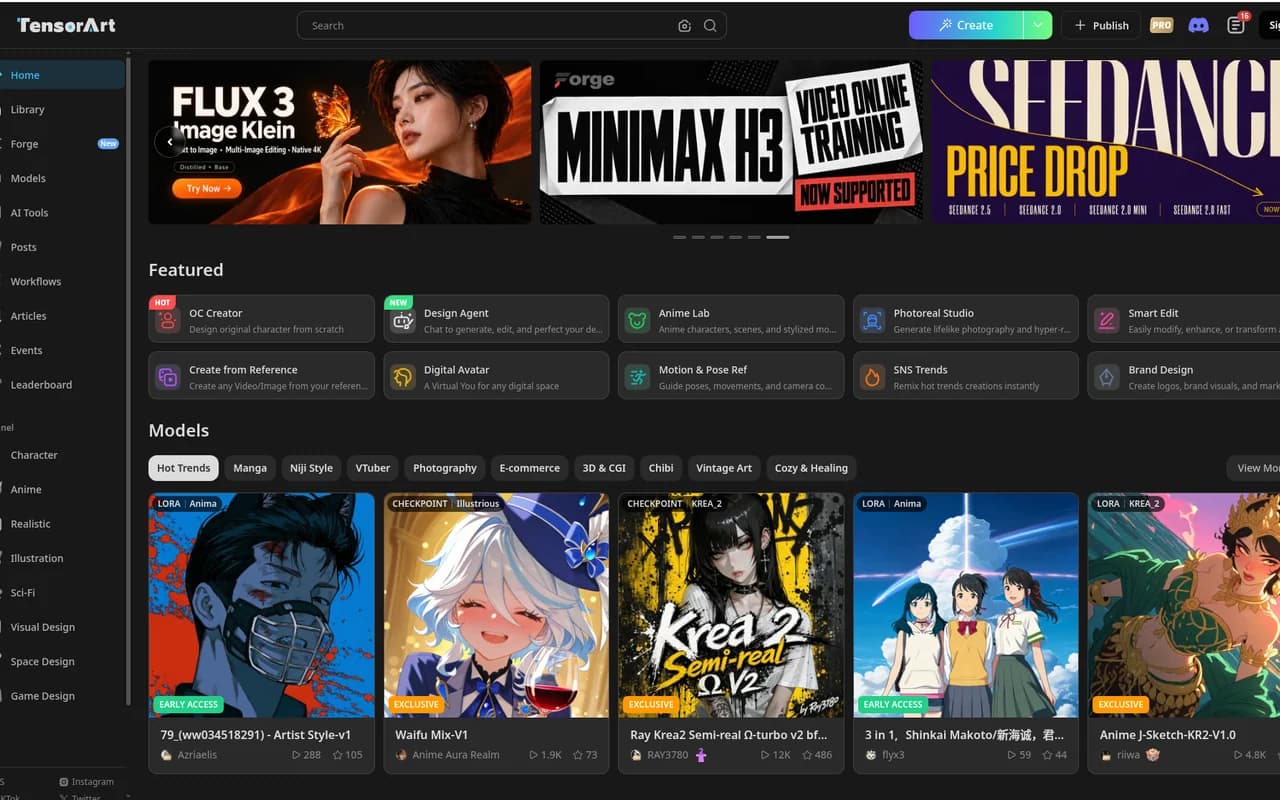Switch to the 3D & CGI tab
1280x800 pixels.
coord(604,468)
